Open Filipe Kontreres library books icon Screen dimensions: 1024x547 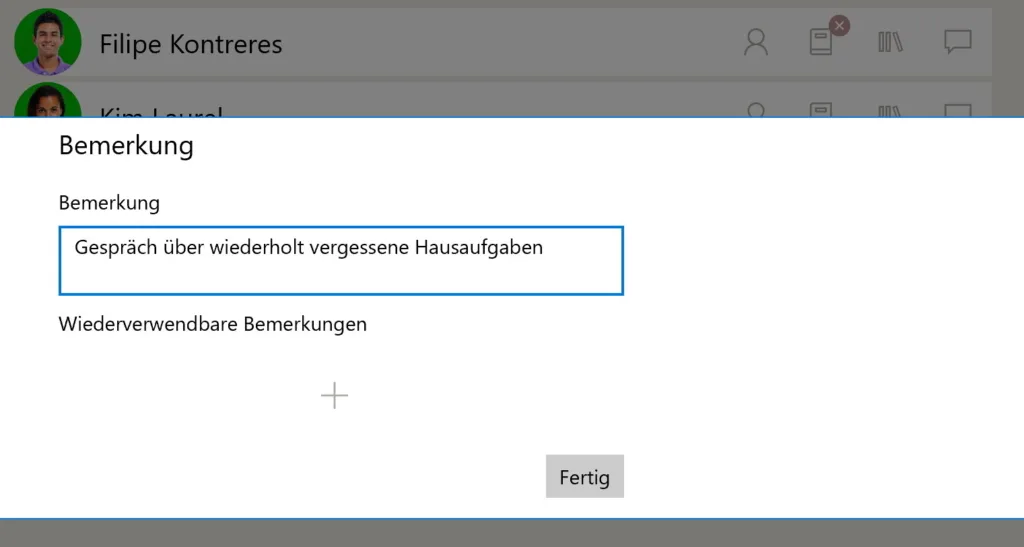pos(890,42)
